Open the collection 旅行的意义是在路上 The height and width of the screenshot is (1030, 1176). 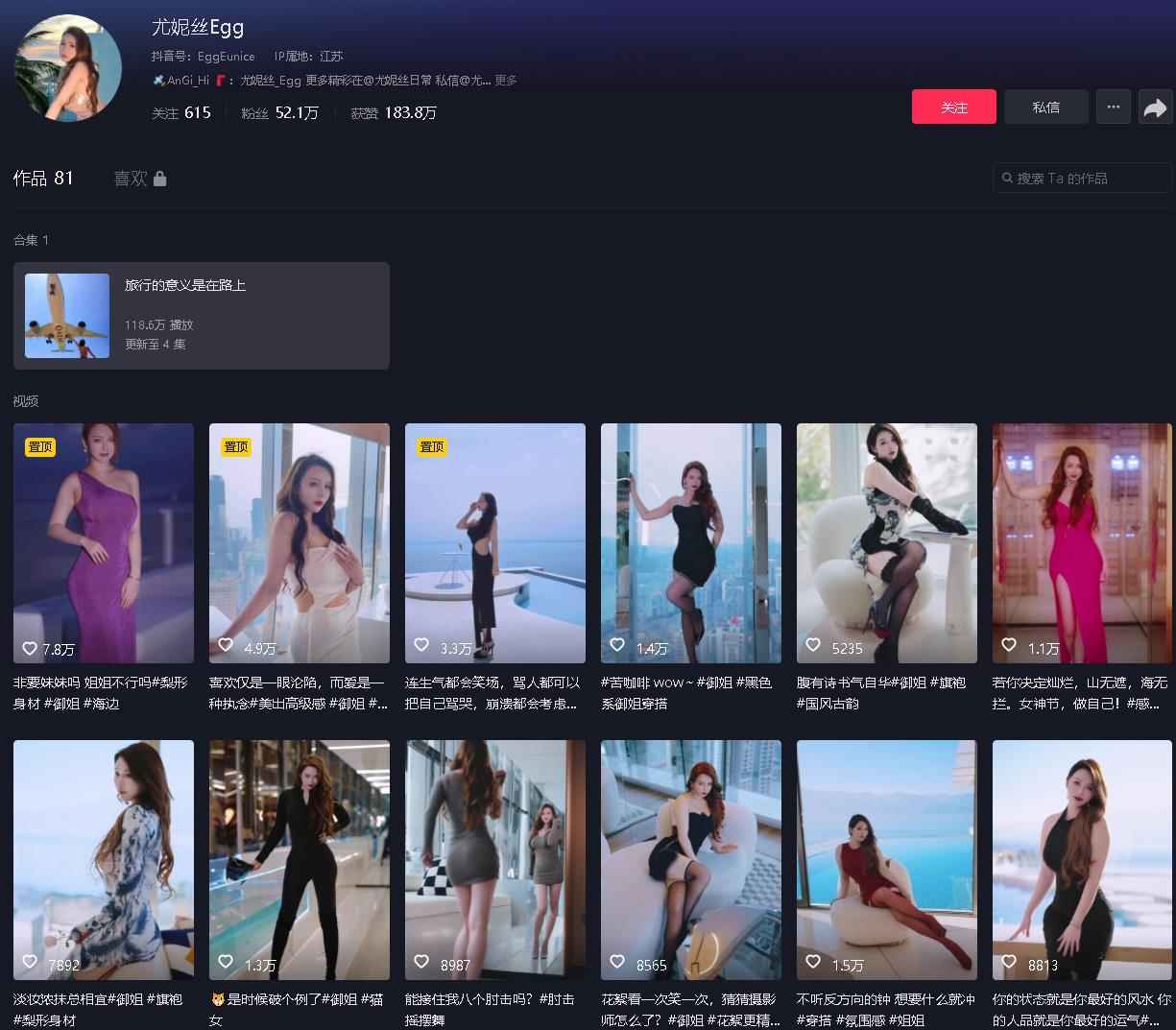202,315
